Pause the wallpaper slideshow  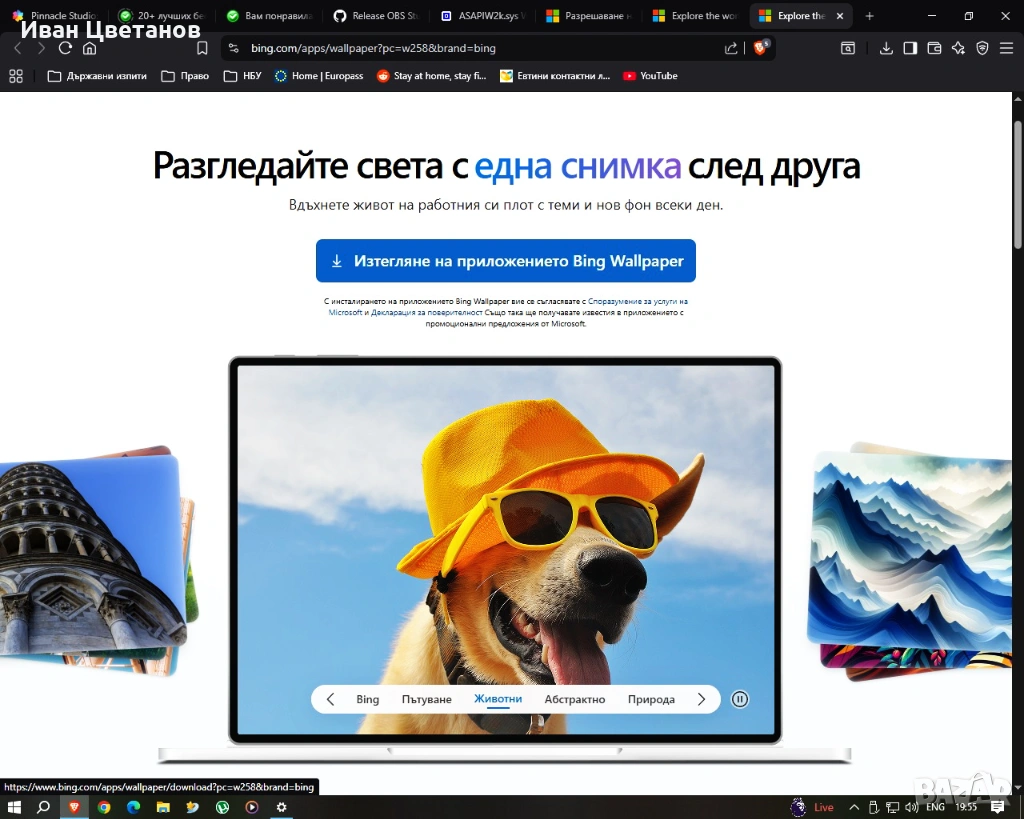739,699
